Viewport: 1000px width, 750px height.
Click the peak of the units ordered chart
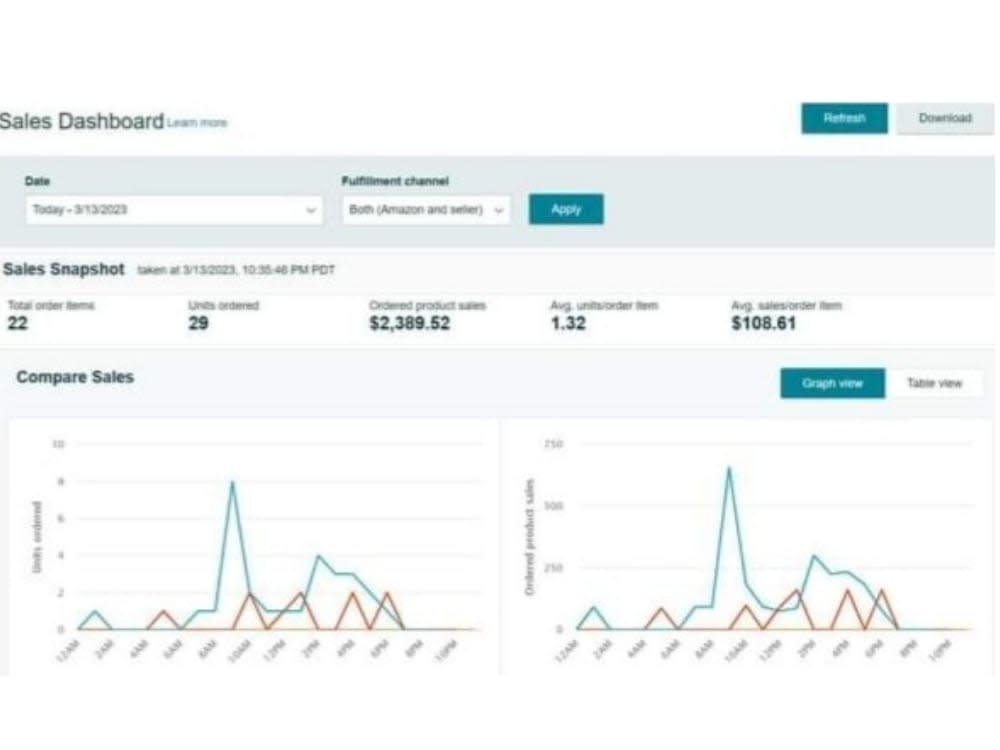pos(232,482)
